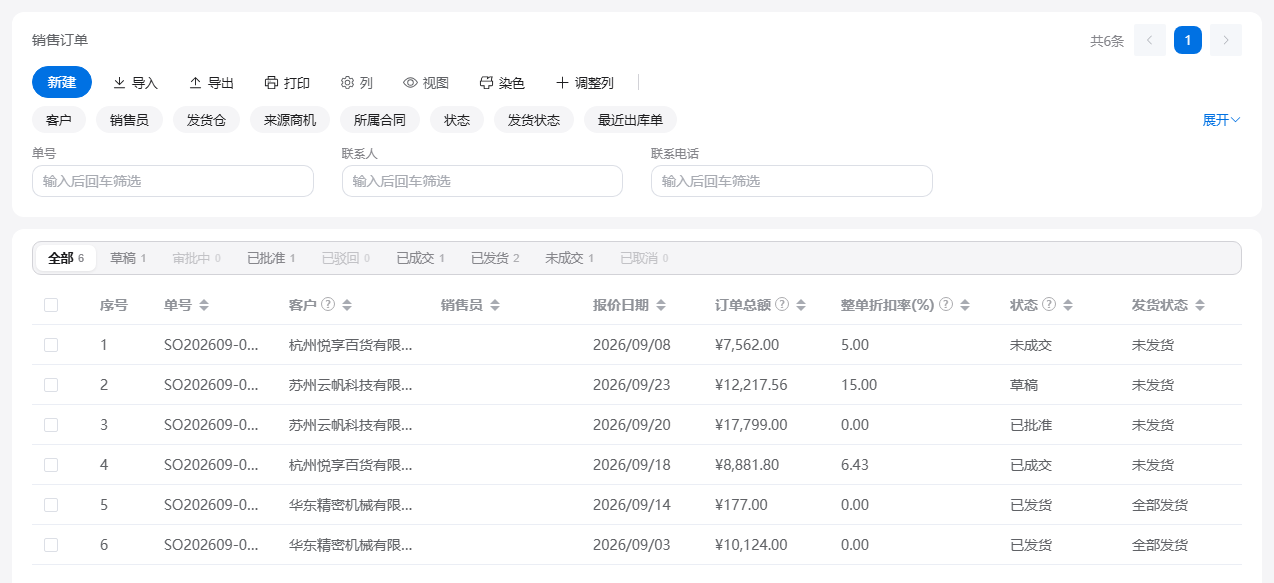This screenshot has height=583, width=1274.
Task: Switch to the 未成交 tab
Action: tap(569, 258)
